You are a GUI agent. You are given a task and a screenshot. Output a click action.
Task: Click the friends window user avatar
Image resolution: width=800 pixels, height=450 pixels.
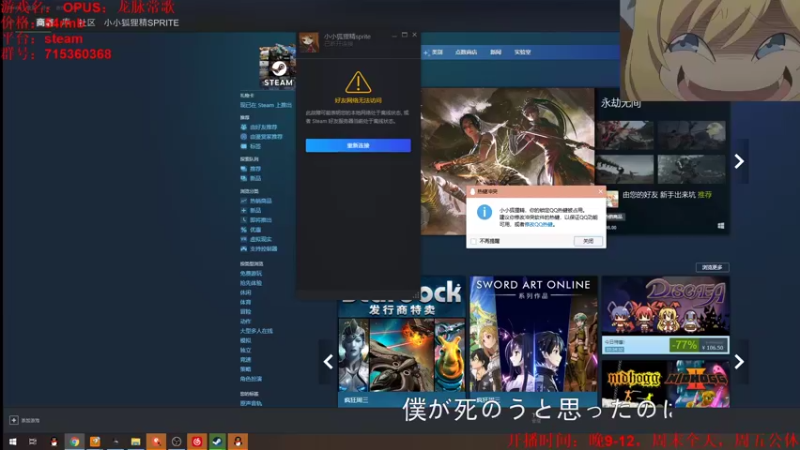pos(309,42)
